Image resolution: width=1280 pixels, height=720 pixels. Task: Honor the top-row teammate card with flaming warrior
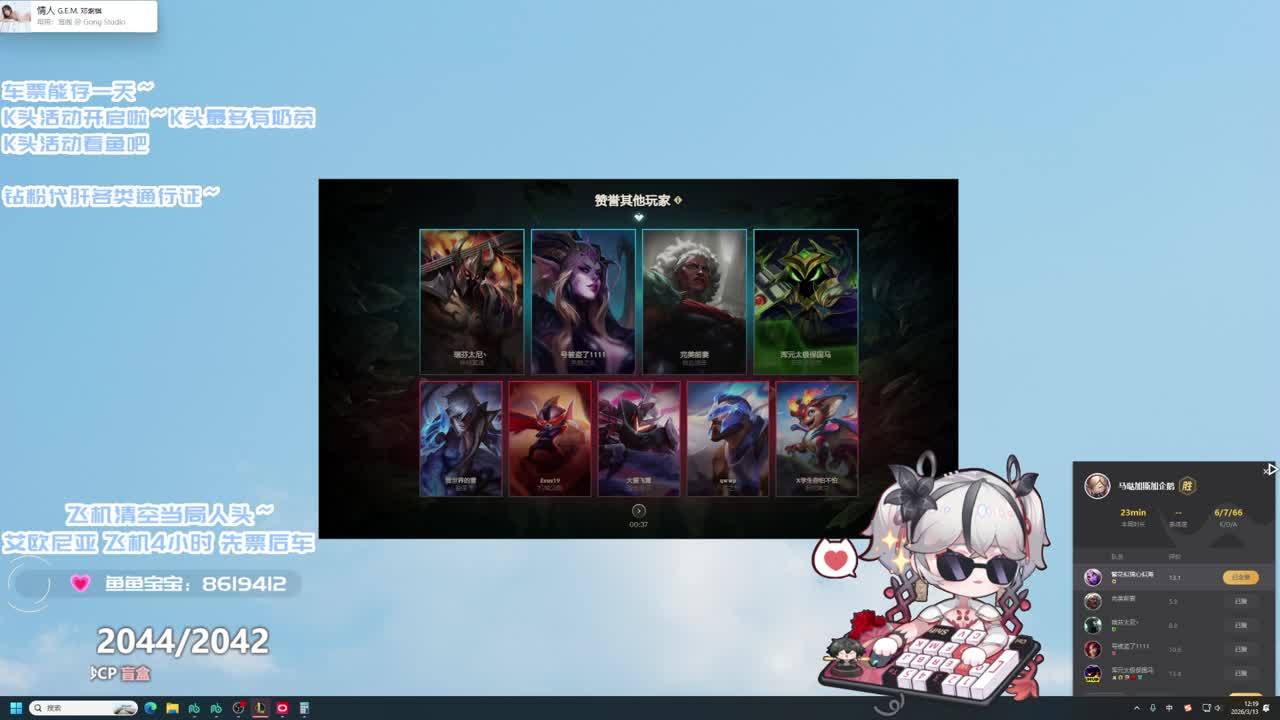[472, 301]
